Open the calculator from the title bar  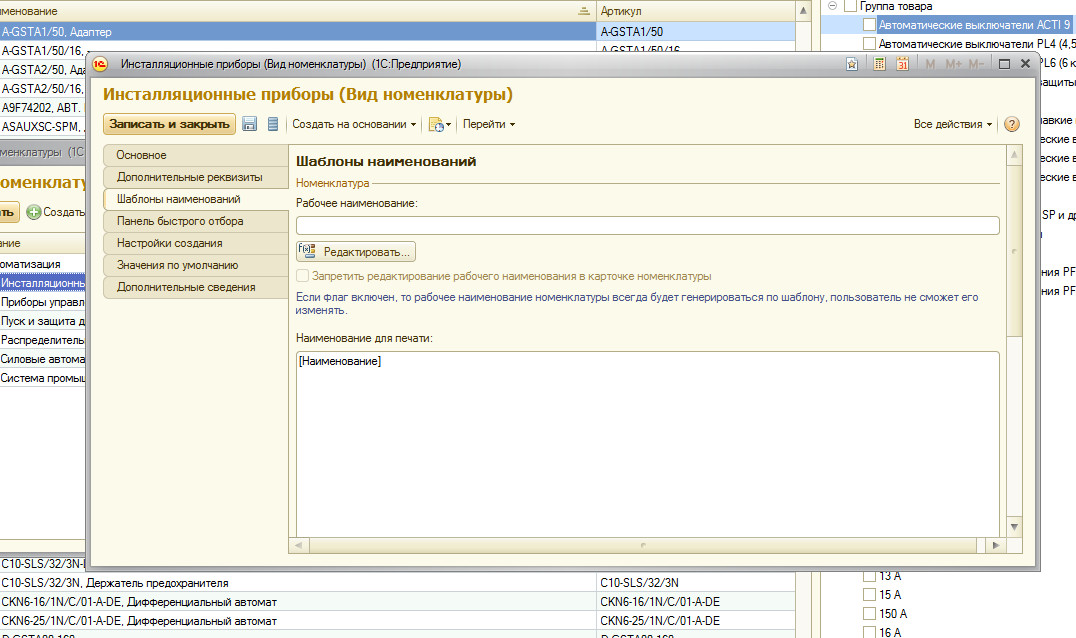(880, 64)
